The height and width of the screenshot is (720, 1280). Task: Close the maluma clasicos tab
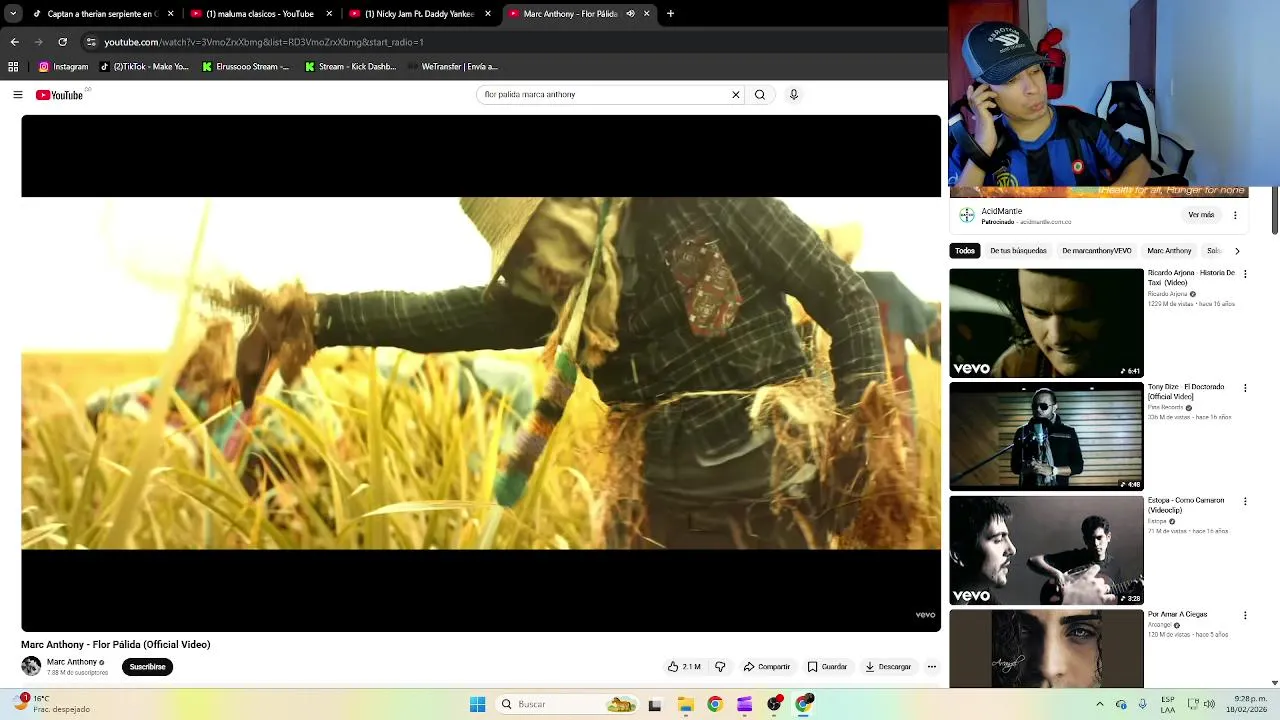329,14
